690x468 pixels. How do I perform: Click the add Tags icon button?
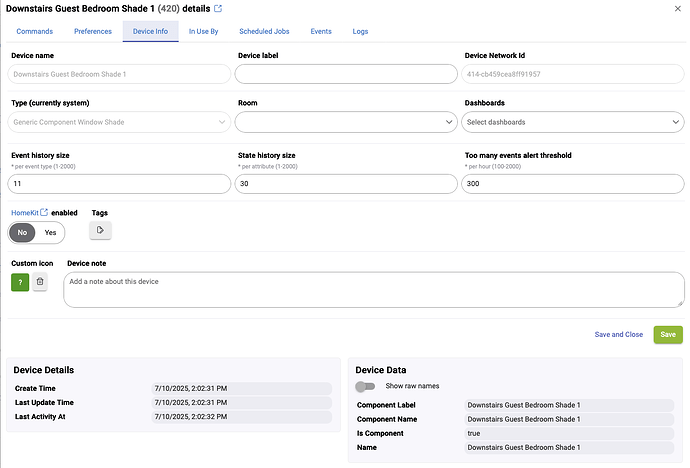[x=100, y=231]
